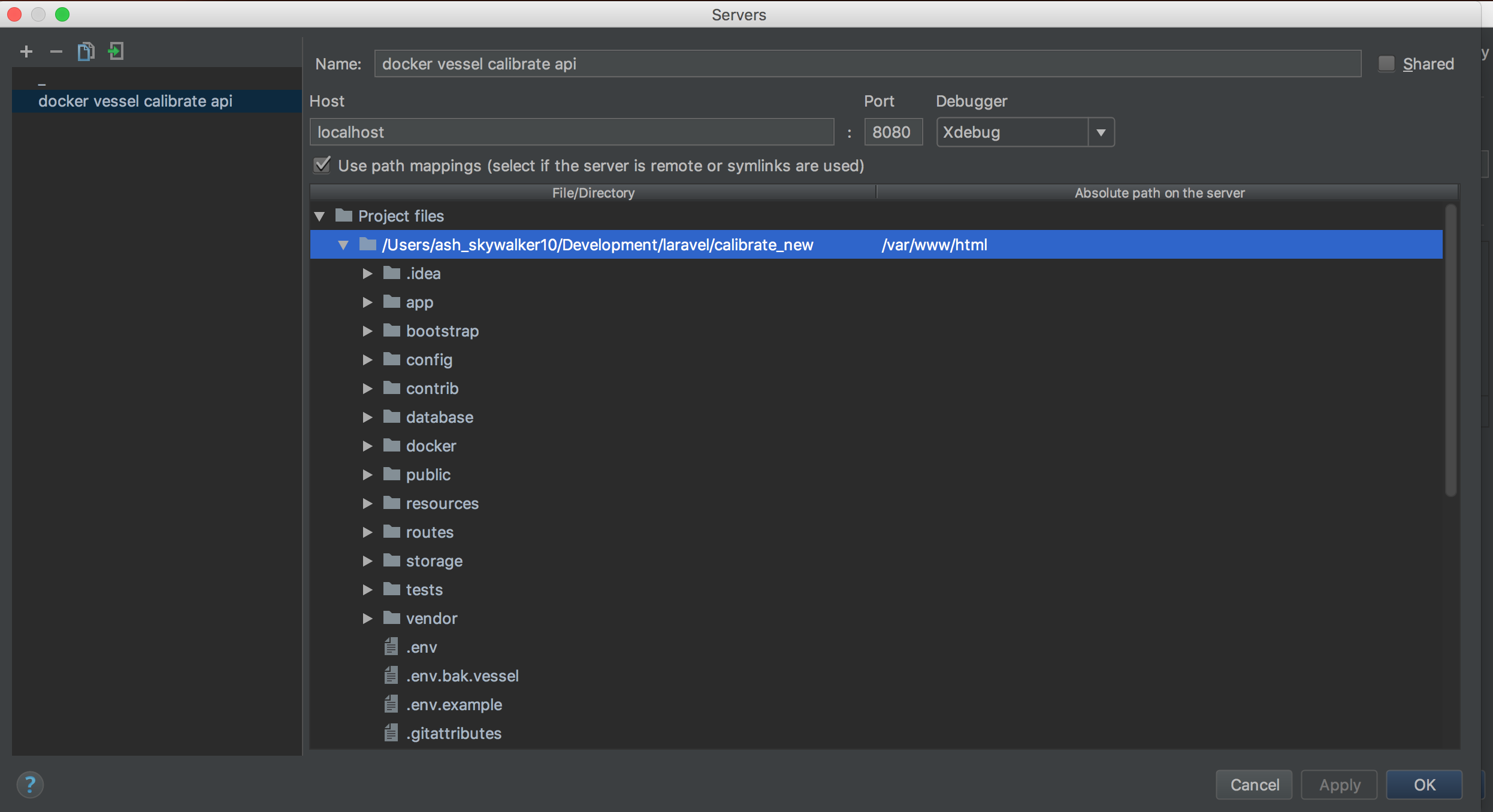Click the .env file icon

click(x=391, y=647)
